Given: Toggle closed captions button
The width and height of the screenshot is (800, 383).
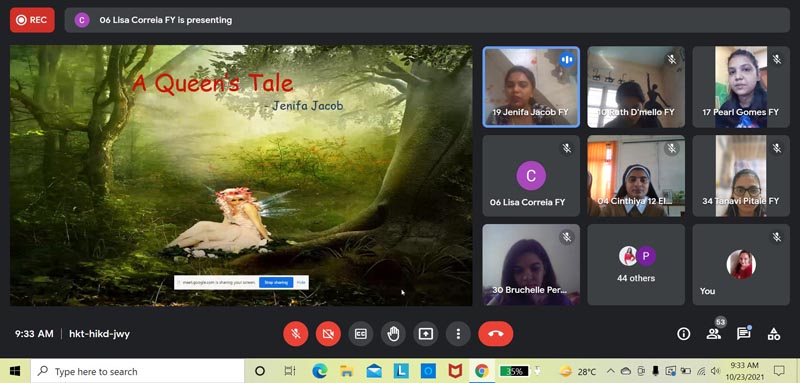Looking at the screenshot, I should point(361,334).
